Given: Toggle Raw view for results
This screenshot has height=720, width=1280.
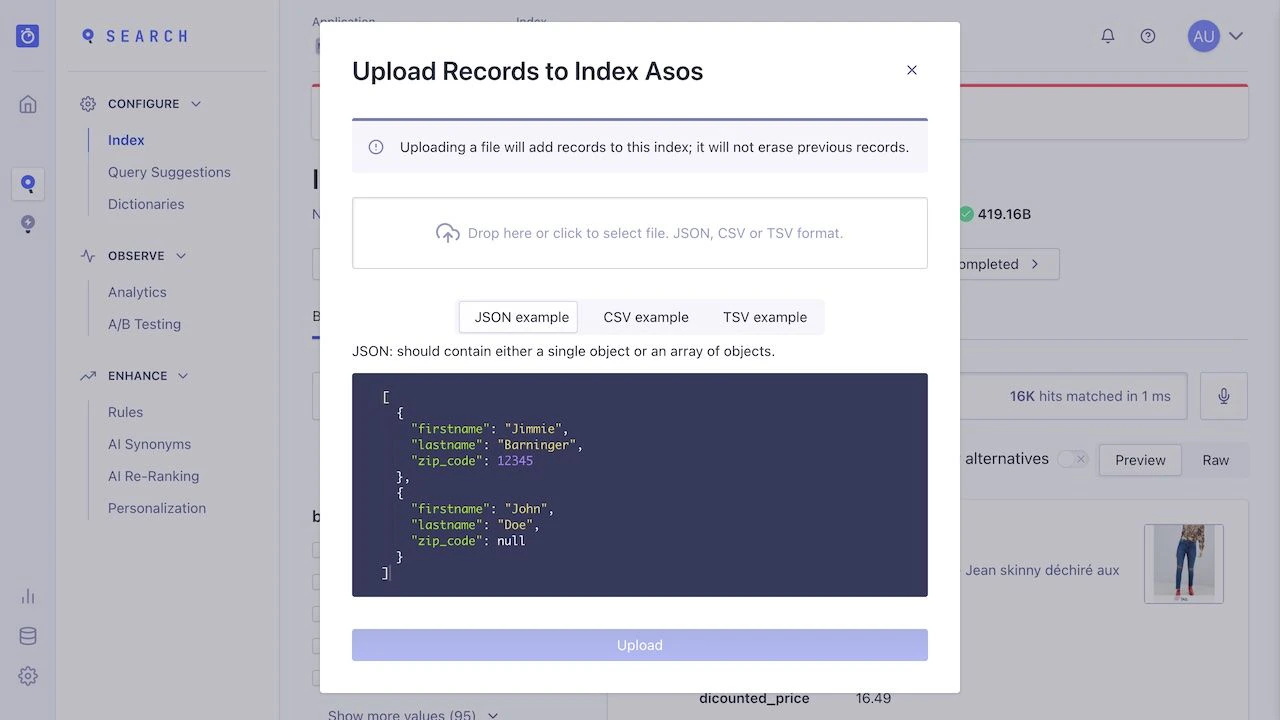Looking at the screenshot, I should click(x=1215, y=460).
